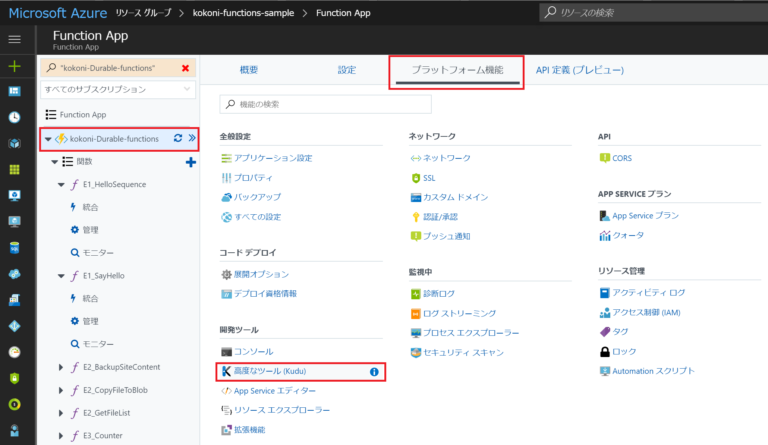Open the recent clock icon in sidebar

click(15, 117)
